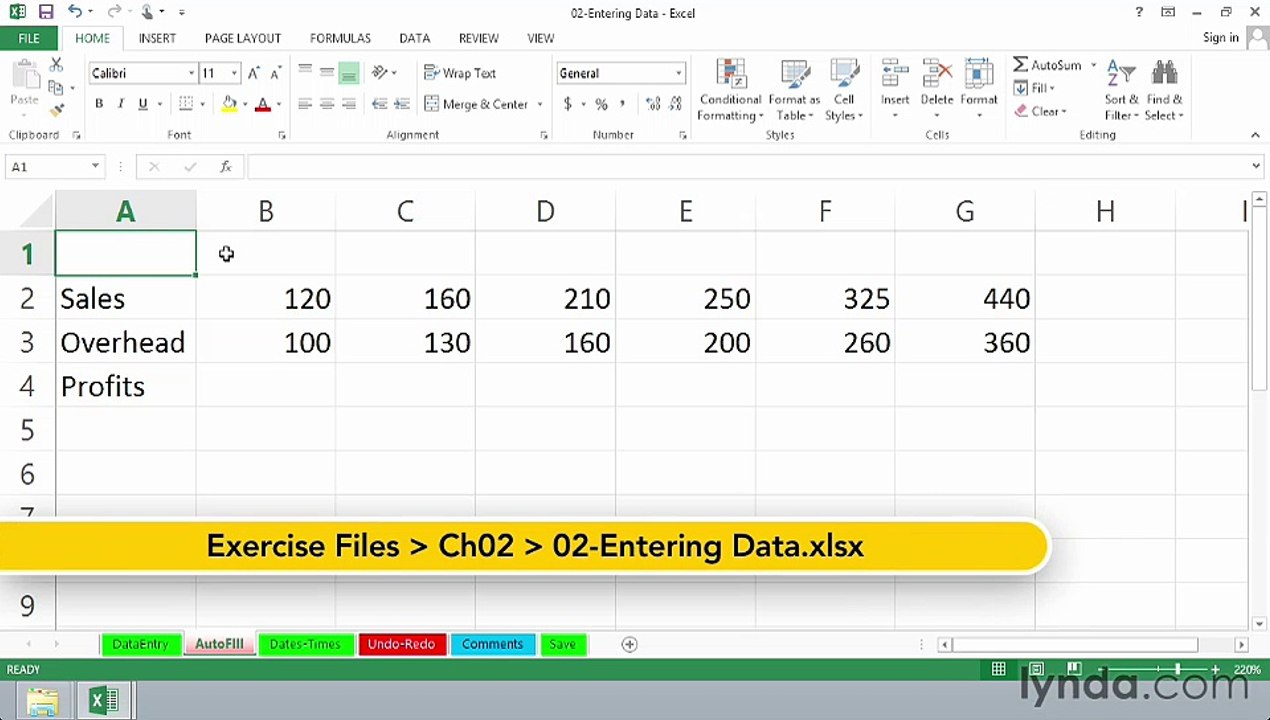Viewport: 1270px width, 720px height.
Task: Apply borders using the Borders icon
Action: tap(186, 104)
